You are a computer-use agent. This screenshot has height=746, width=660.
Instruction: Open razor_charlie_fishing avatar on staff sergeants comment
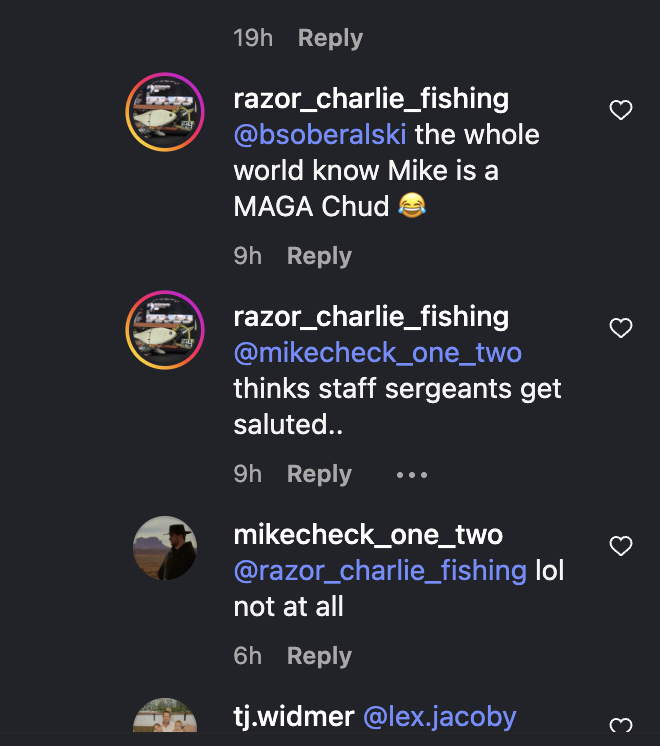point(165,330)
